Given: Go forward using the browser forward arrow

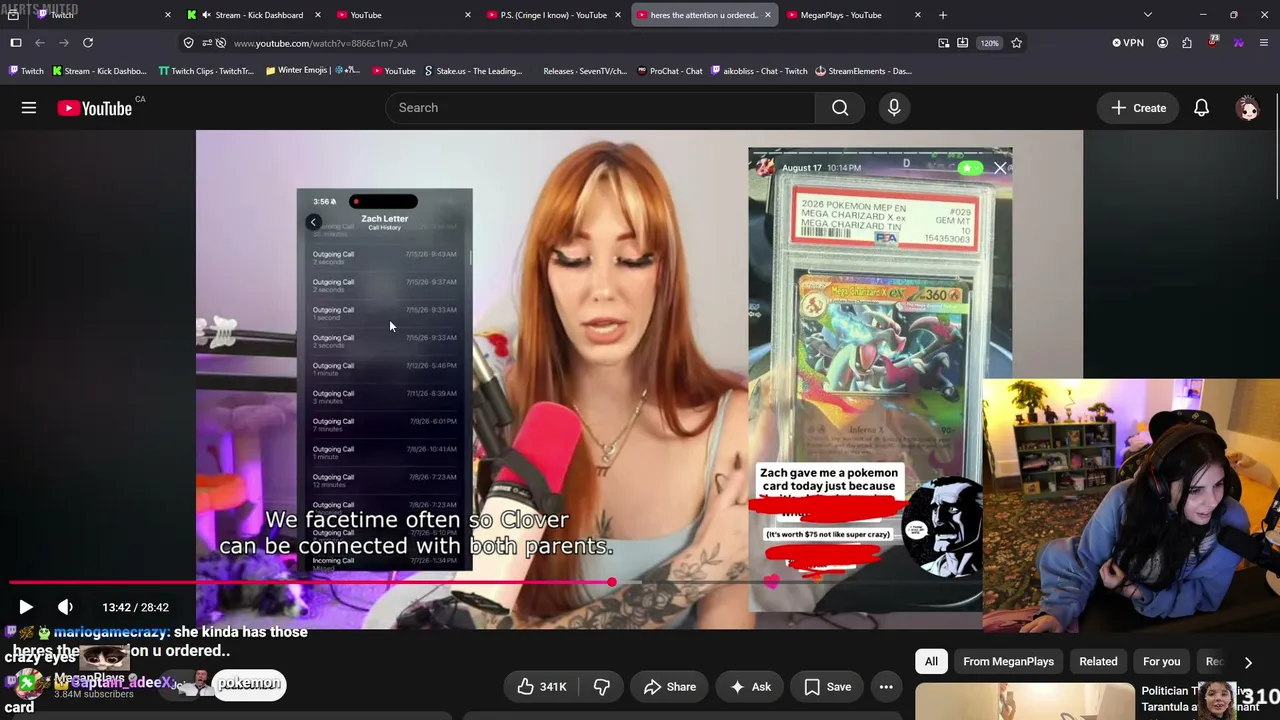Looking at the screenshot, I should point(64,43).
